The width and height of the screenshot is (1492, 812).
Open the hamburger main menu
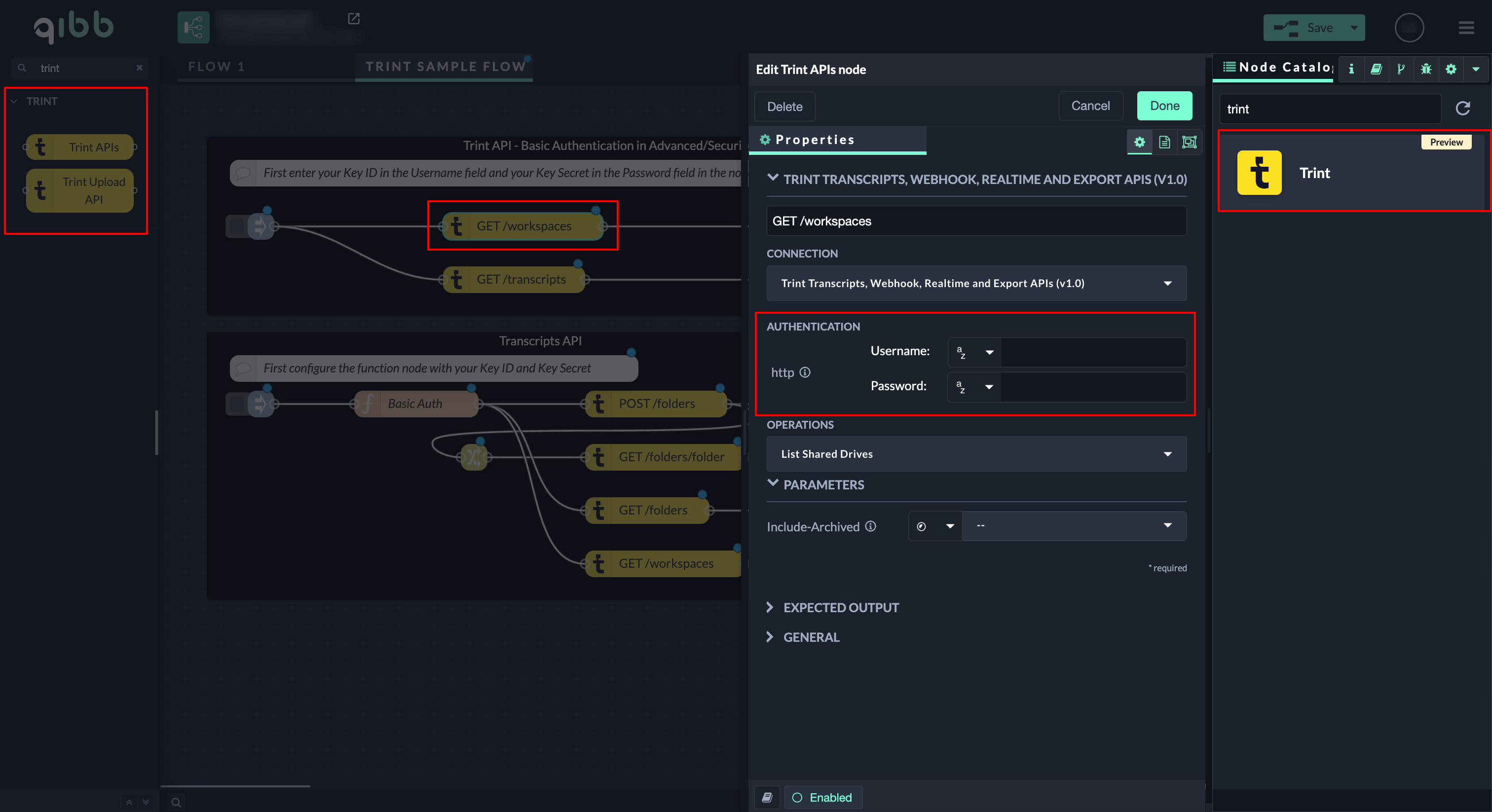[x=1466, y=28]
